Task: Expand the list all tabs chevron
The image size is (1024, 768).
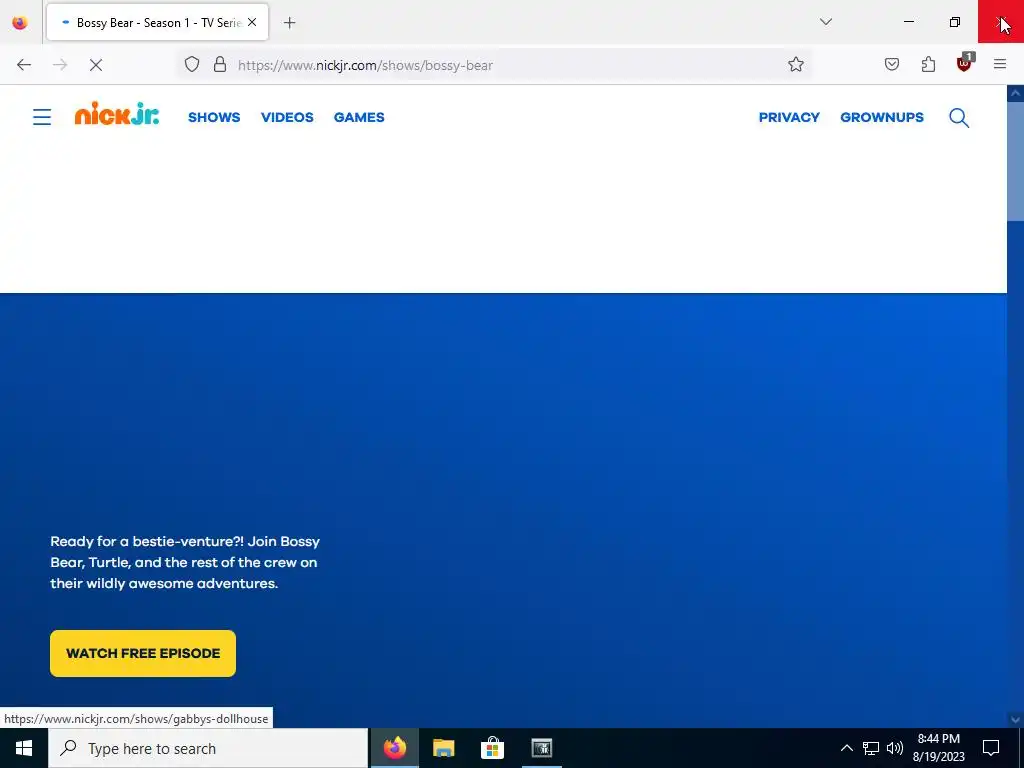Action: 825,22
